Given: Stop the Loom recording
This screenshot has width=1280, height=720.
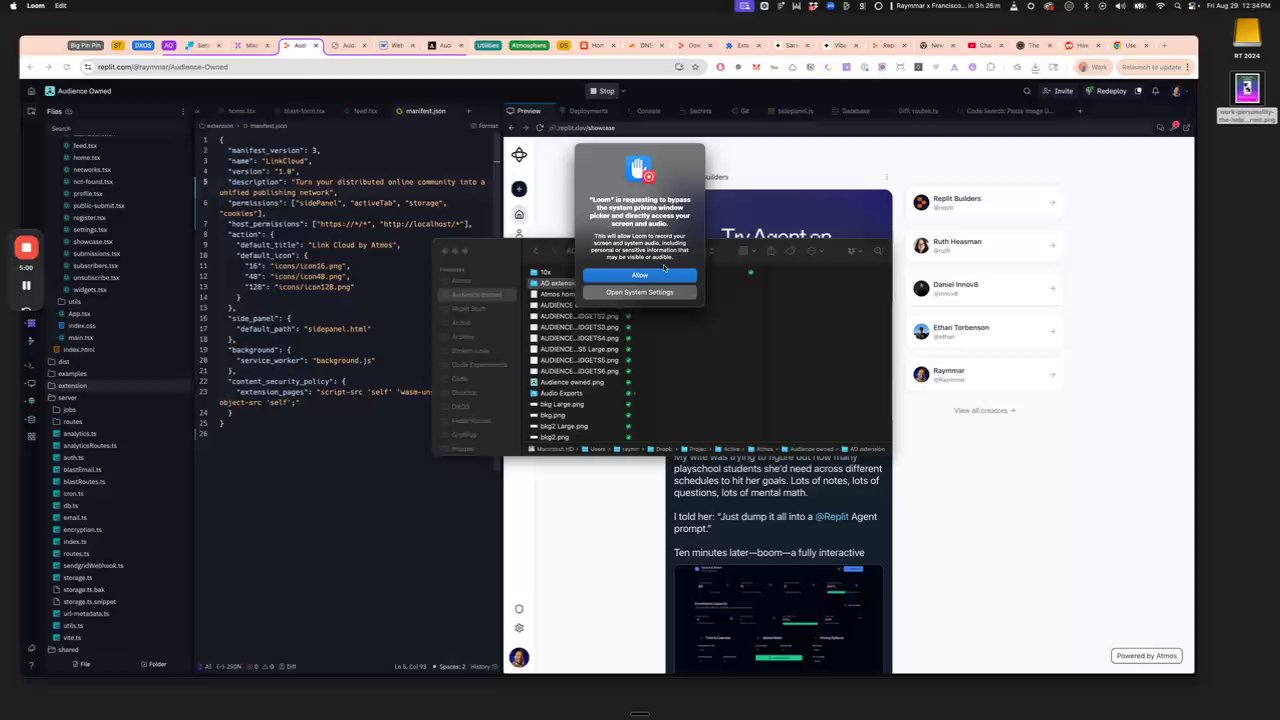Looking at the screenshot, I should pyautogui.click(x=27, y=247).
